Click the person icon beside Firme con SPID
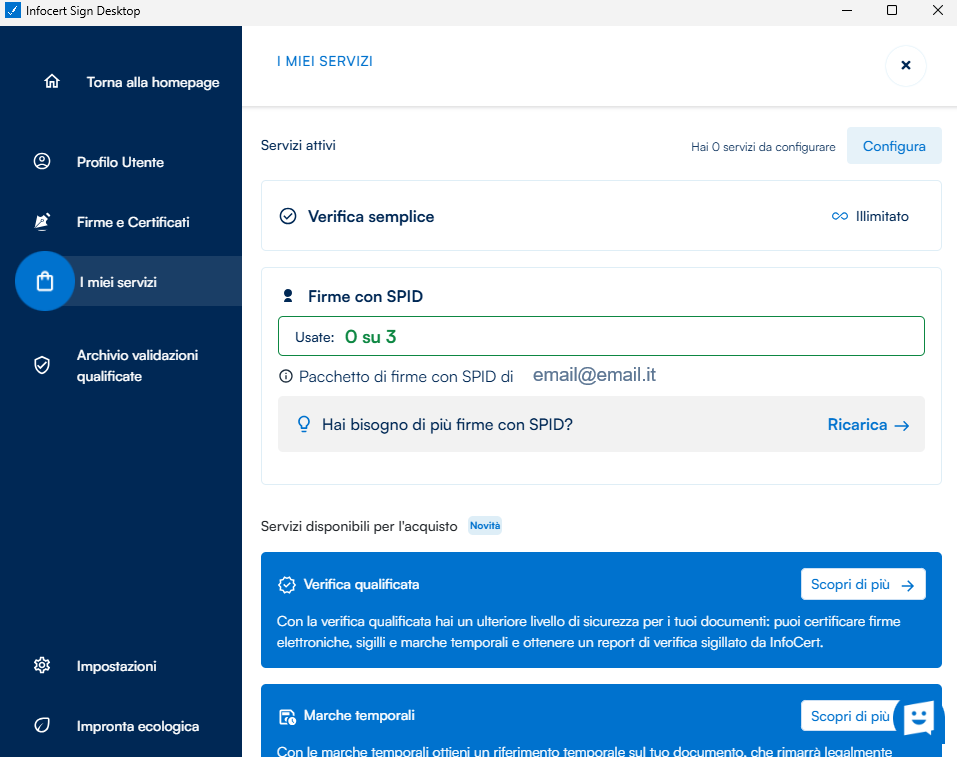Screen dimensions: 957x757 pyautogui.click(x=288, y=296)
